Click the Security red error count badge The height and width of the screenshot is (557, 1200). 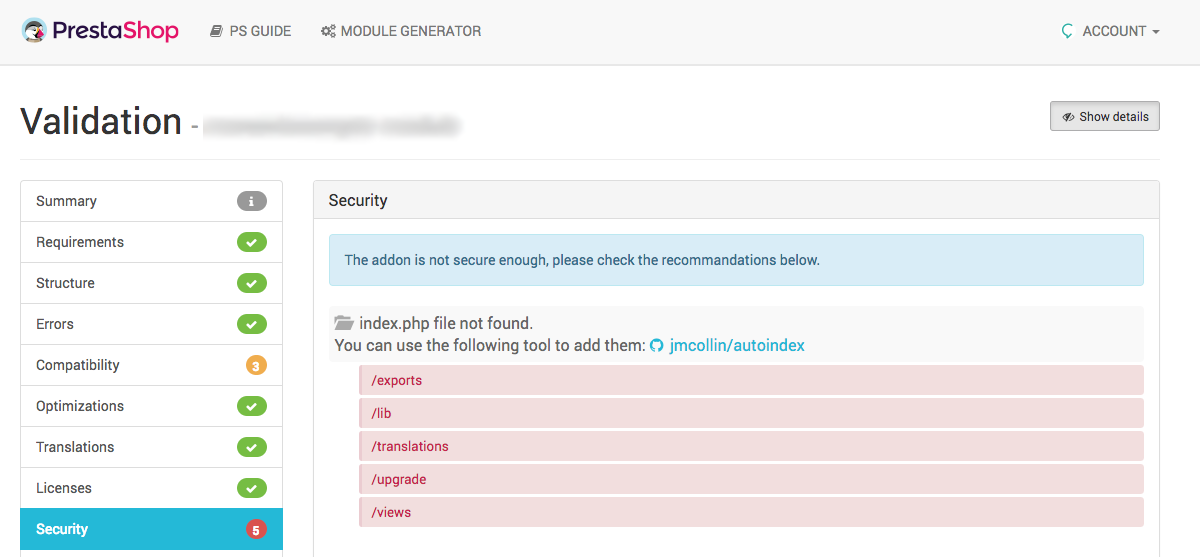coord(256,529)
